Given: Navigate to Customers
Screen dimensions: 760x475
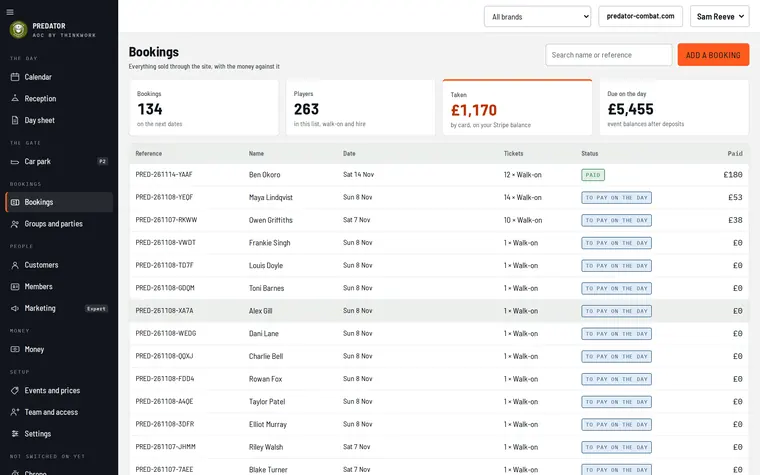Looking at the screenshot, I should click(59, 265).
